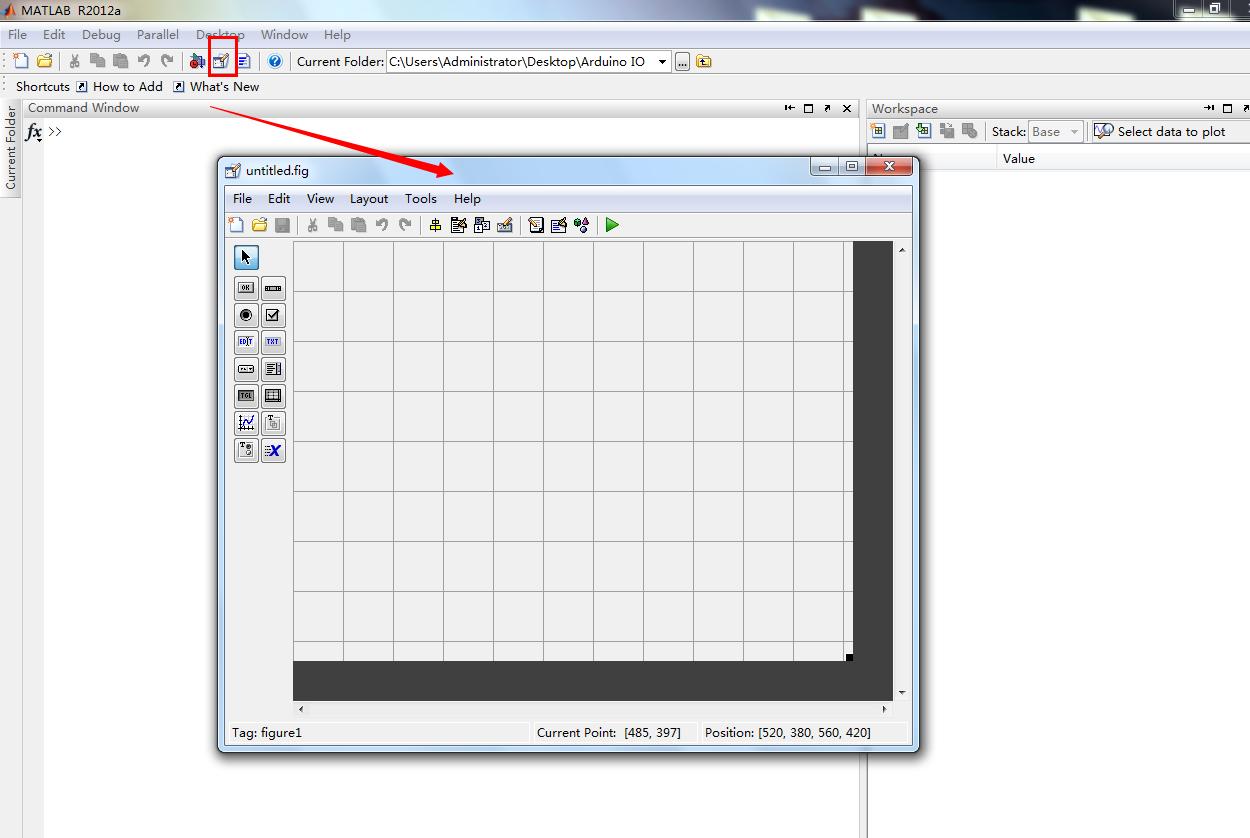The image size is (1250, 838).
Task: Click the fx function browser icon
Action: (33, 131)
